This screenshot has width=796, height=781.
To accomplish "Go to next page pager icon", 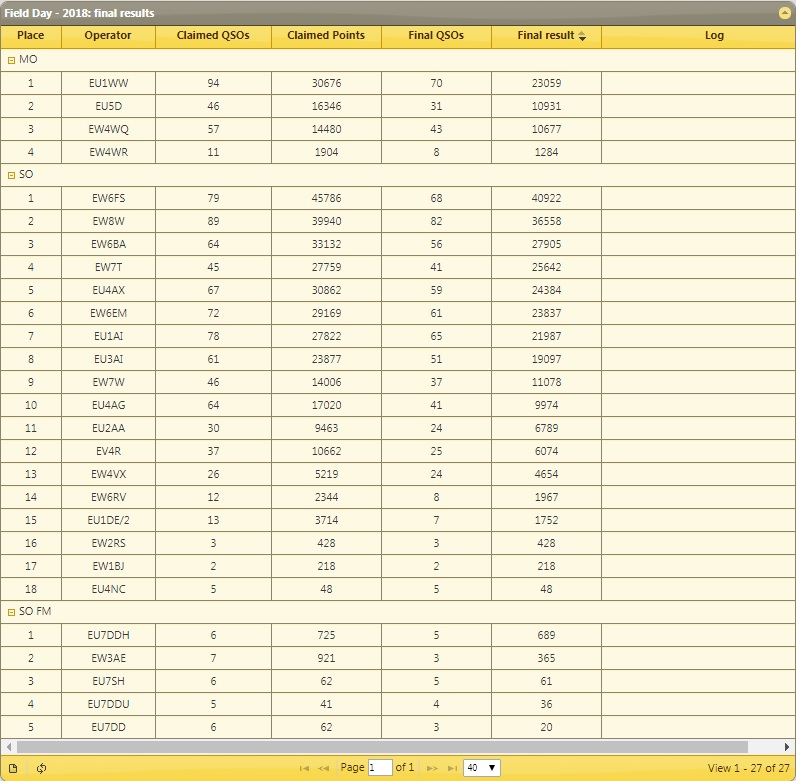I will click(432, 768).
